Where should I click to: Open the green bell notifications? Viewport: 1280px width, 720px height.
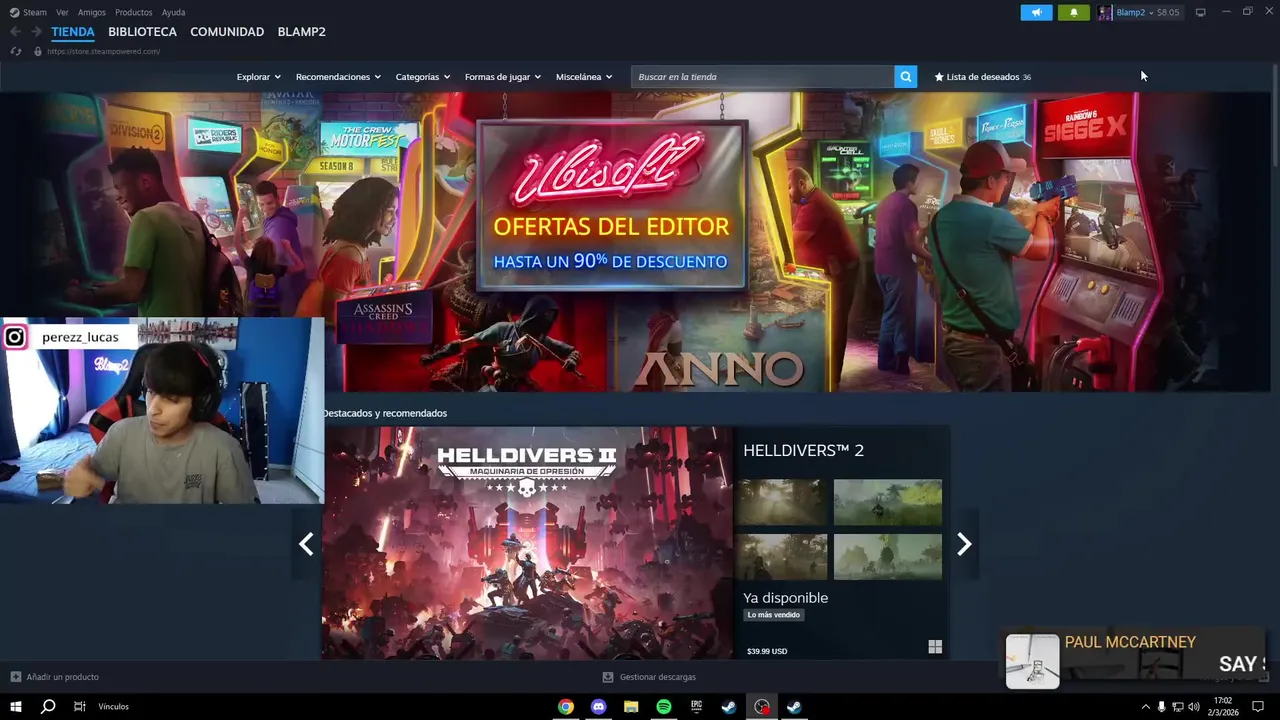[1074, 12]
